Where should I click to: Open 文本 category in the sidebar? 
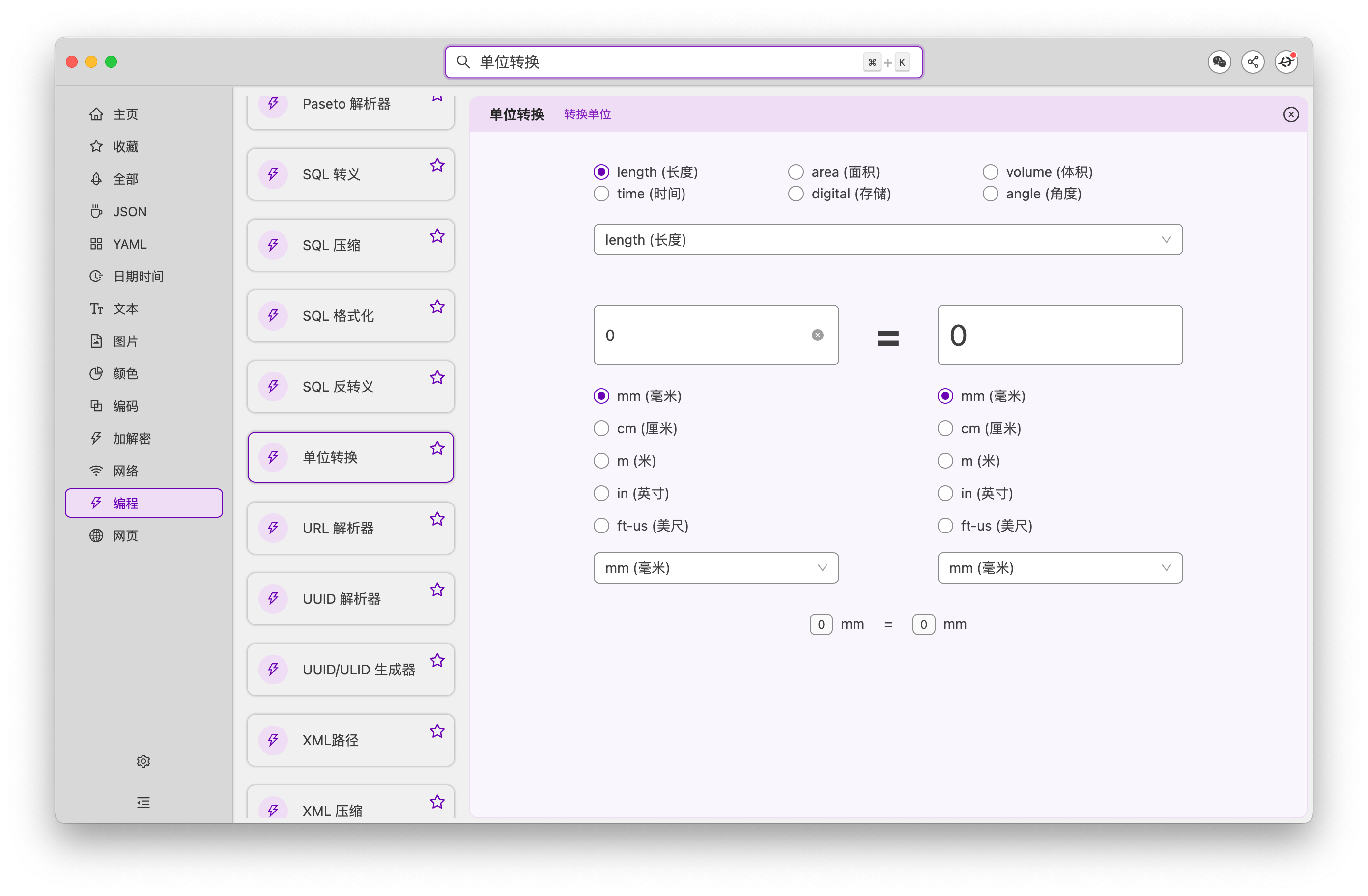click(143, 308)
